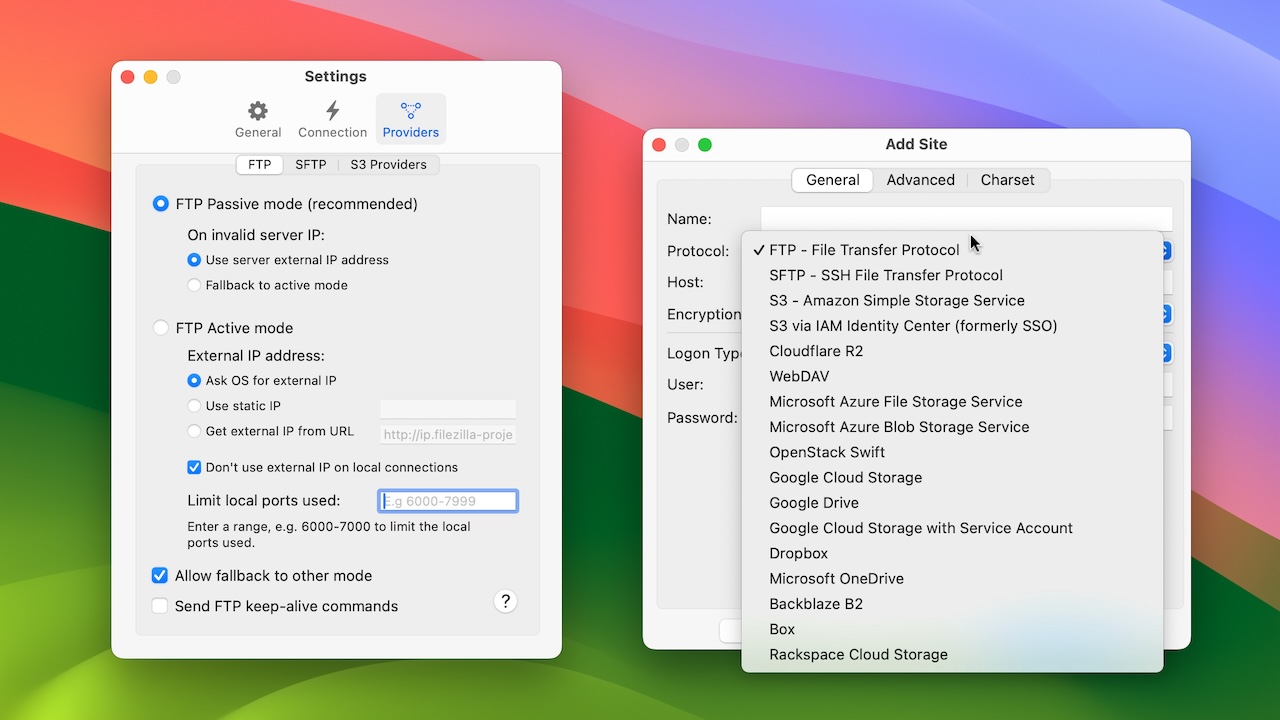The width and height of the screenshot is (1280, 720).
Task: Choose Rackspace Cloud Storage protocol
Action: pos(952,655)
